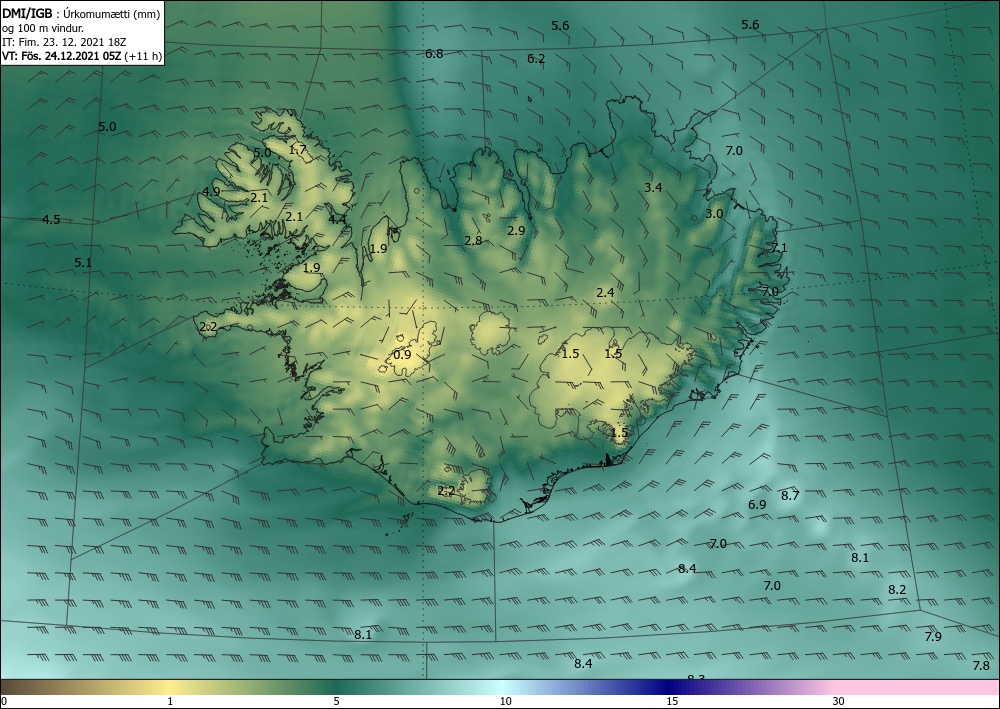Click the 'VT: Fös. 24.12.2021 05Z (+11 h)' line
The height and width of the screenshot is (709, 1000).
coord(82,55)
